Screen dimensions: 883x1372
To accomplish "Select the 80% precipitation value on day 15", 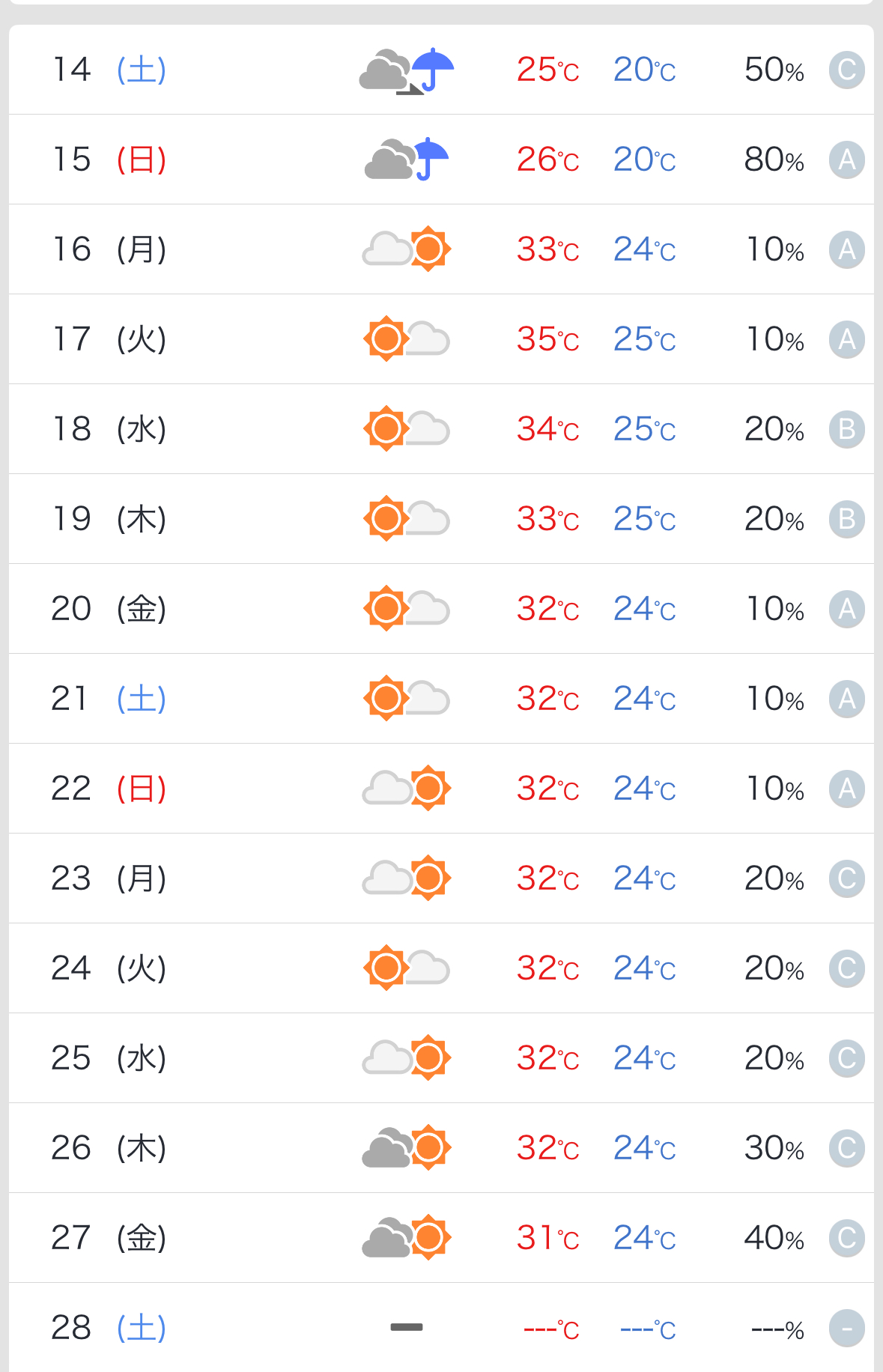I will (774, 160).
